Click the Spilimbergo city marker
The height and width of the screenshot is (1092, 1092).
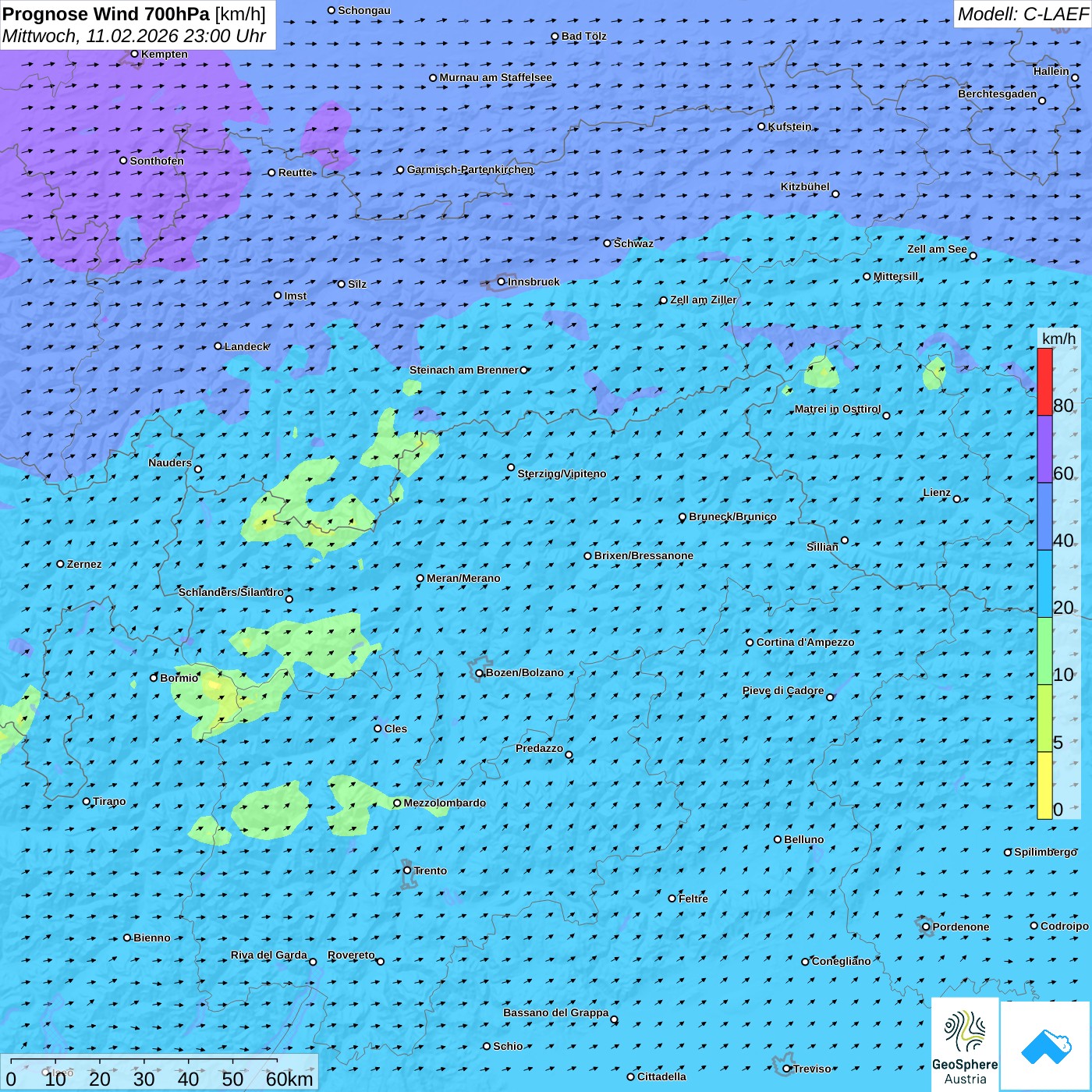[x=1008, y=852]
